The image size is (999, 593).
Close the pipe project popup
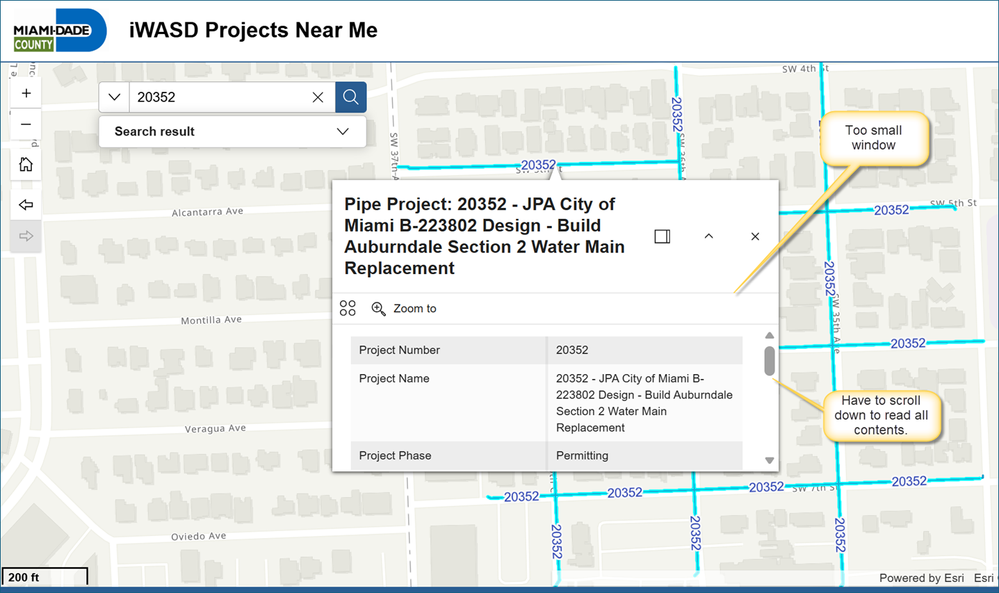(755, 236)
